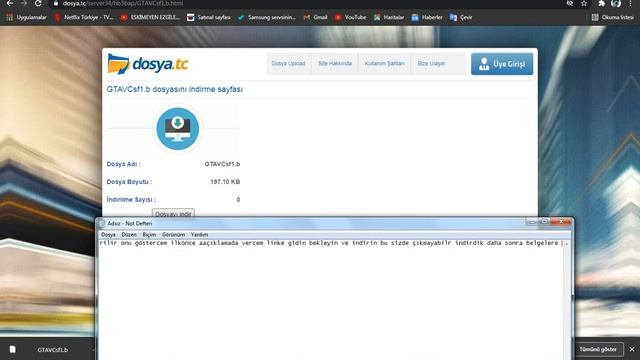Viewport: 640px width, 360px height.
Task: Click the Tümünü göster button
Action: coord(598,349)
